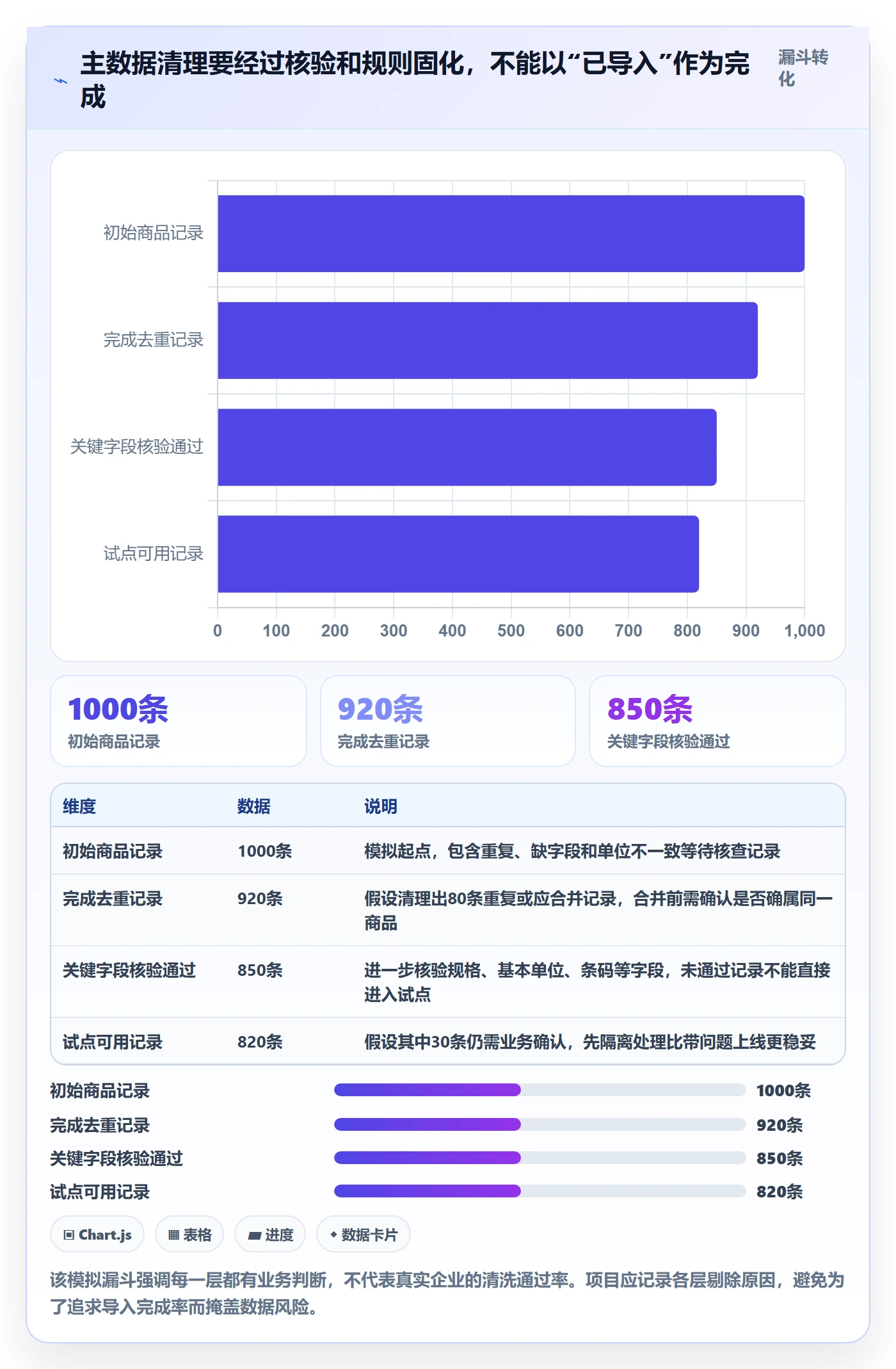Click the 进度 tag chip
The height and width of the screenshot is (1369, 896).
click(270, 1234)
